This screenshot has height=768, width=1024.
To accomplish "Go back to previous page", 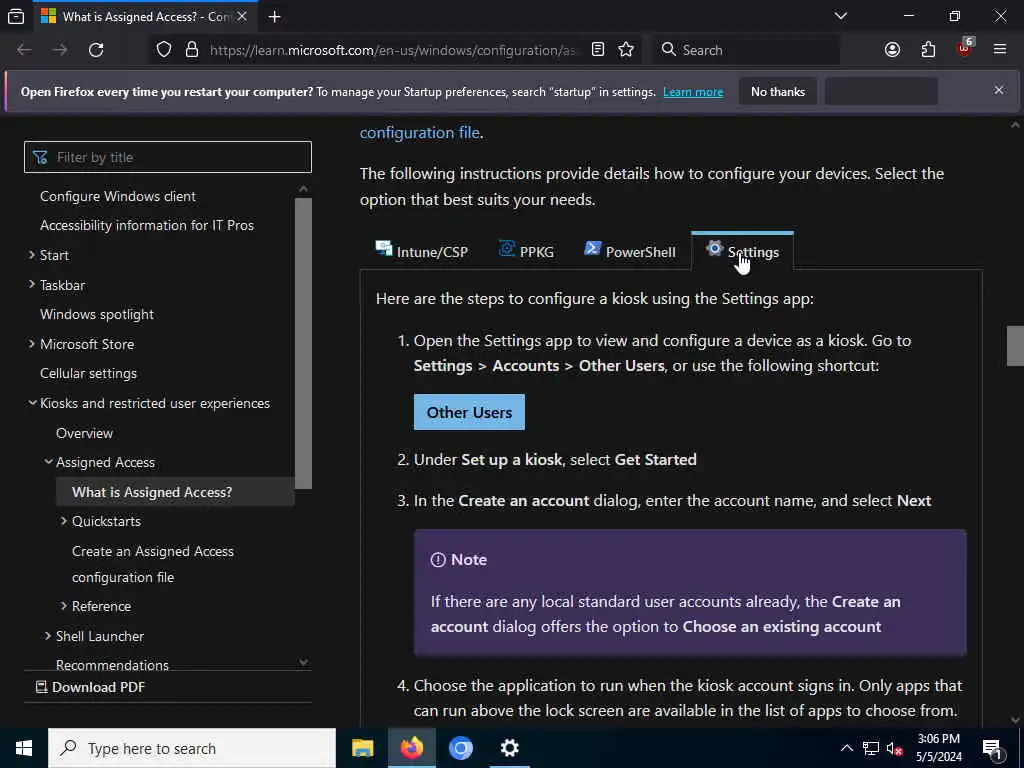I will coord(24,50).
